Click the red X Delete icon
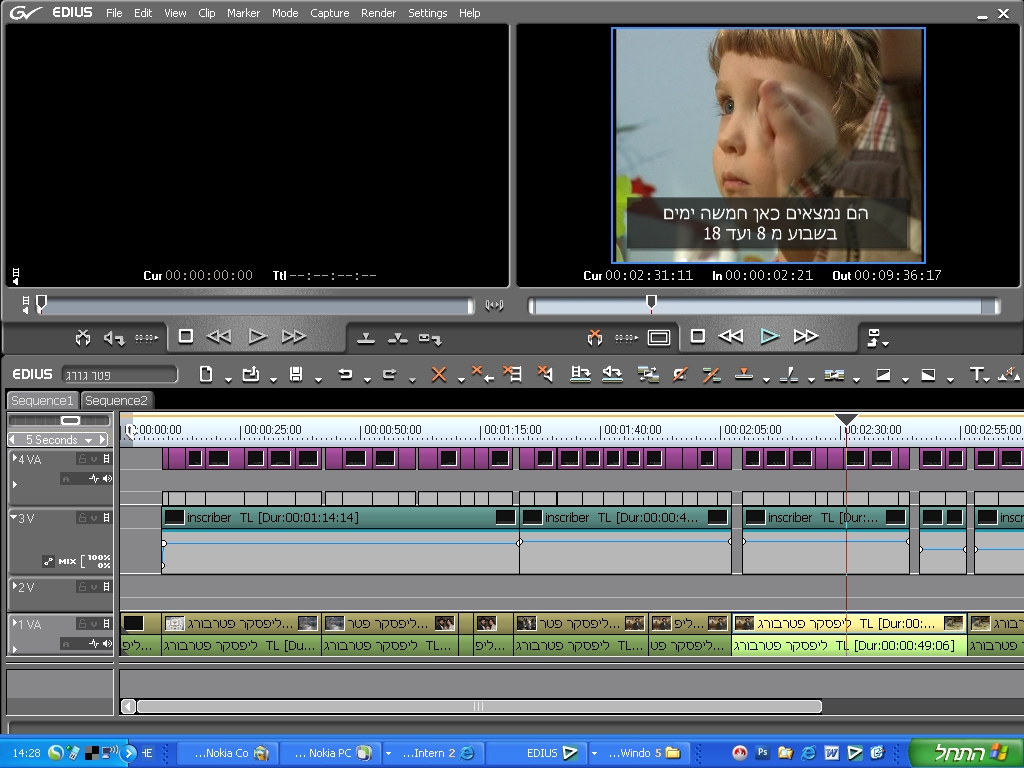The image size is (1024, 768). coord(438,374)
